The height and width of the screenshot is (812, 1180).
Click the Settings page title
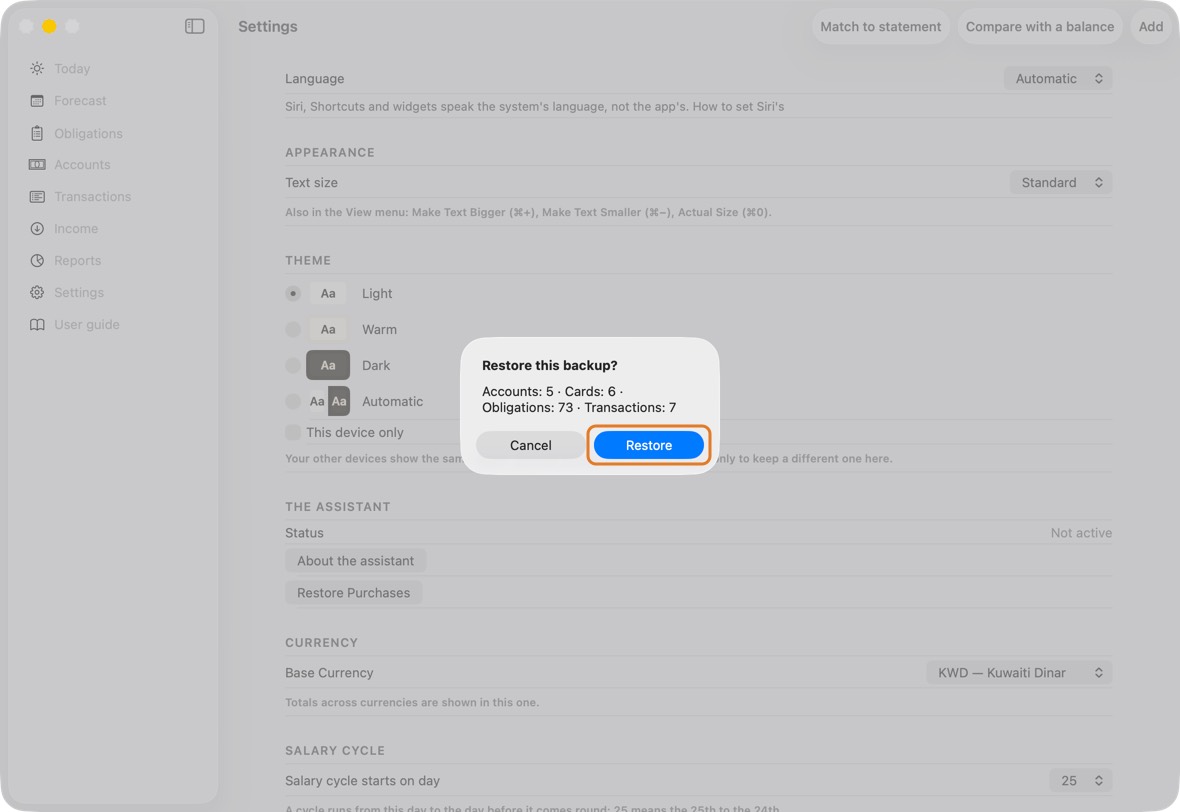(268, 26)
